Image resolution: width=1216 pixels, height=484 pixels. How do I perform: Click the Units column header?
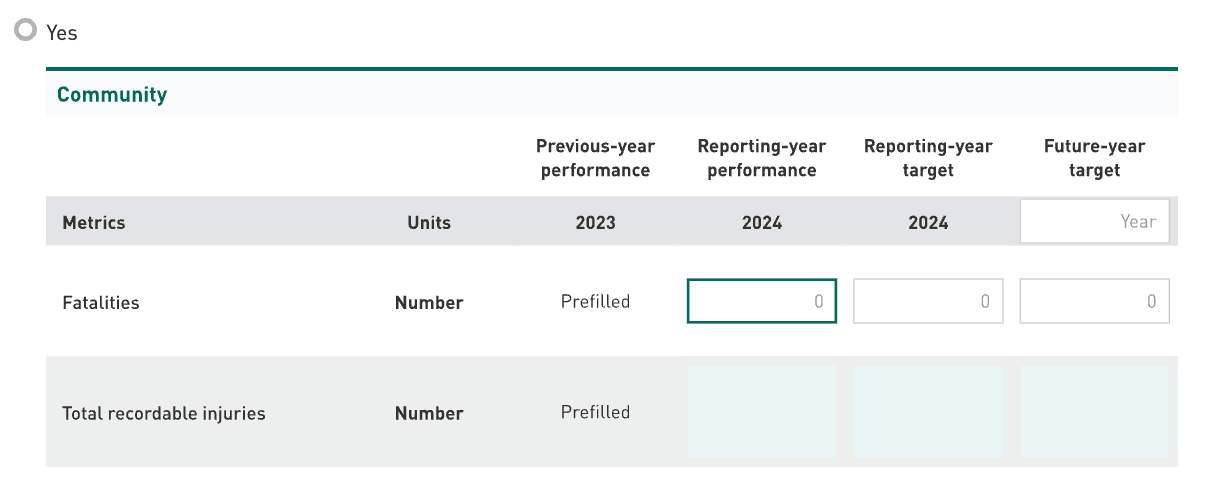tap(429, 222)
